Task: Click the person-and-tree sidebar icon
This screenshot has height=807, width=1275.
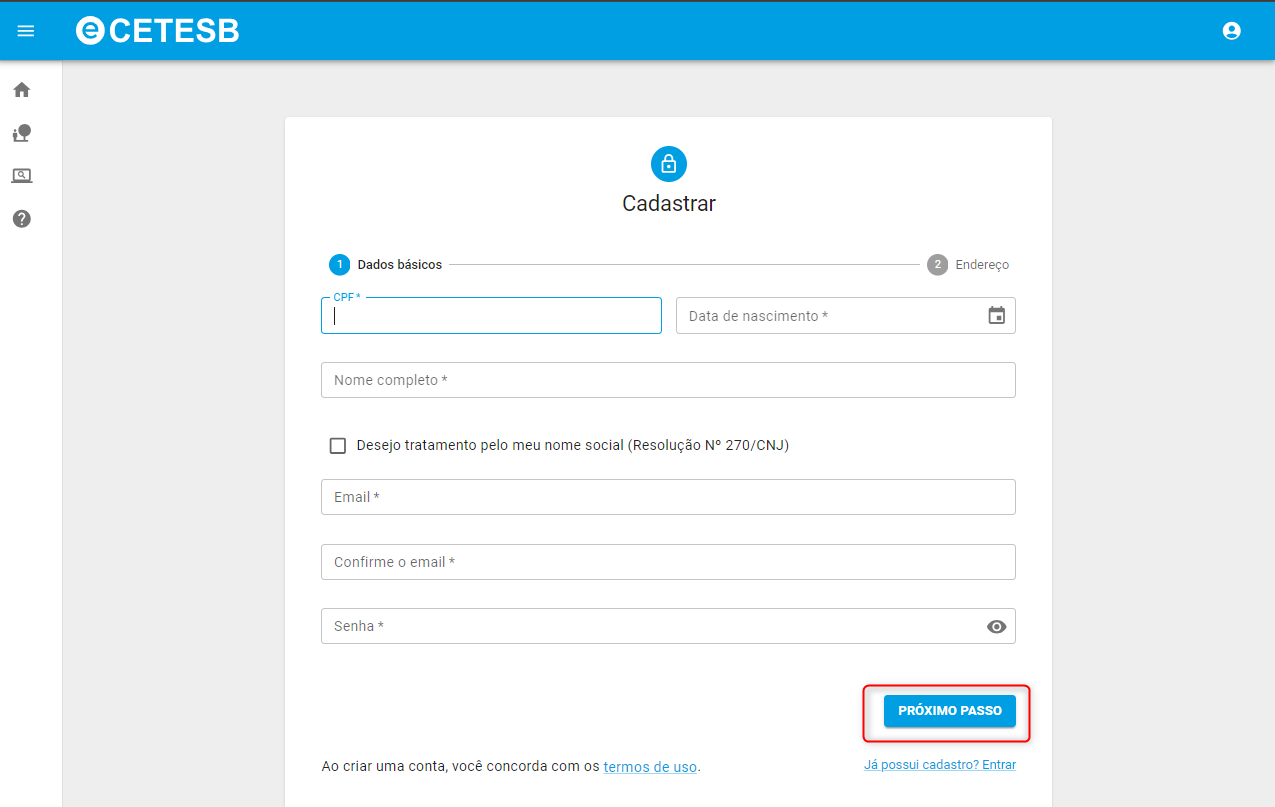Action: pos(22,133)
